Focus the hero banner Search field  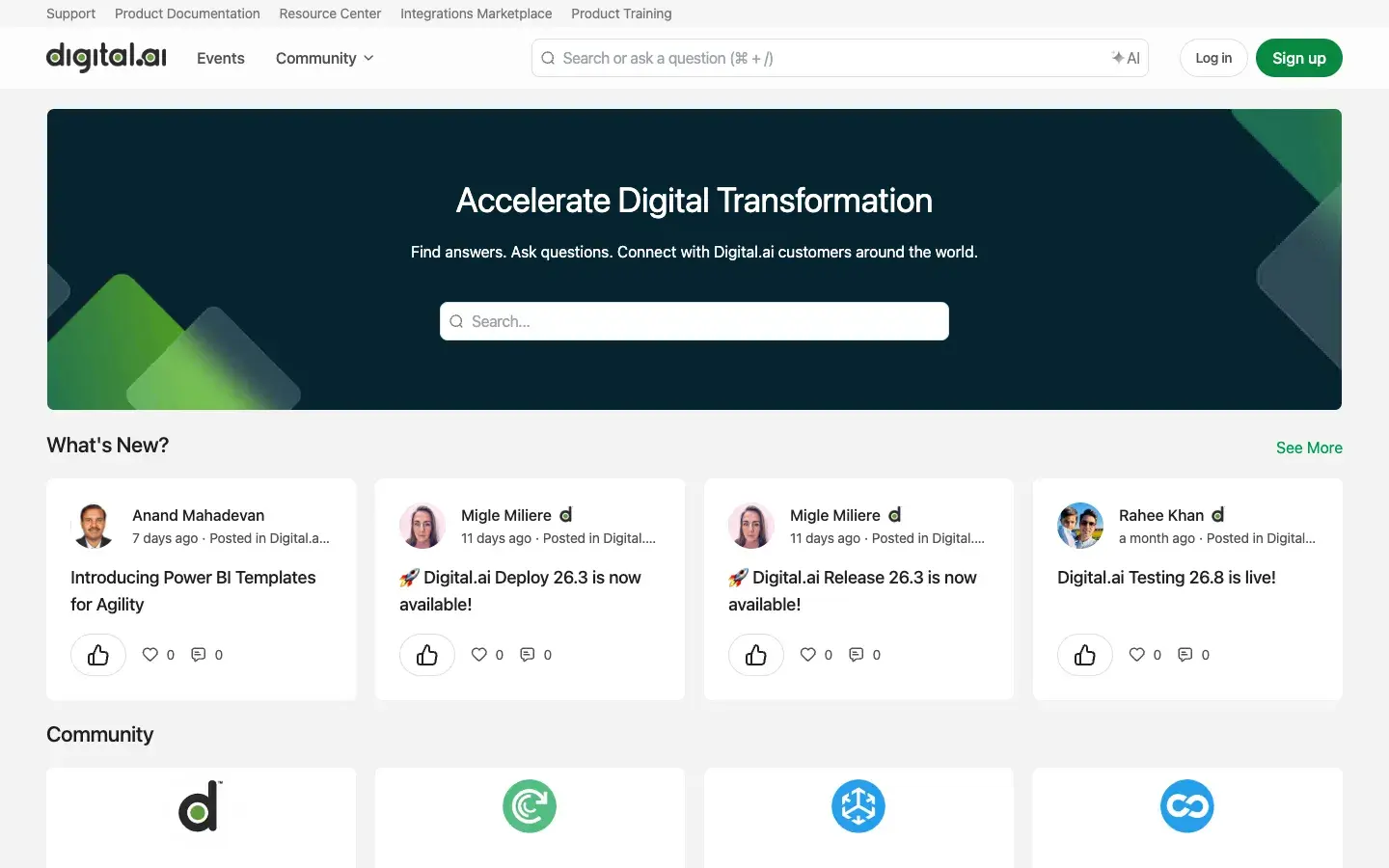(x=694, y=321)
